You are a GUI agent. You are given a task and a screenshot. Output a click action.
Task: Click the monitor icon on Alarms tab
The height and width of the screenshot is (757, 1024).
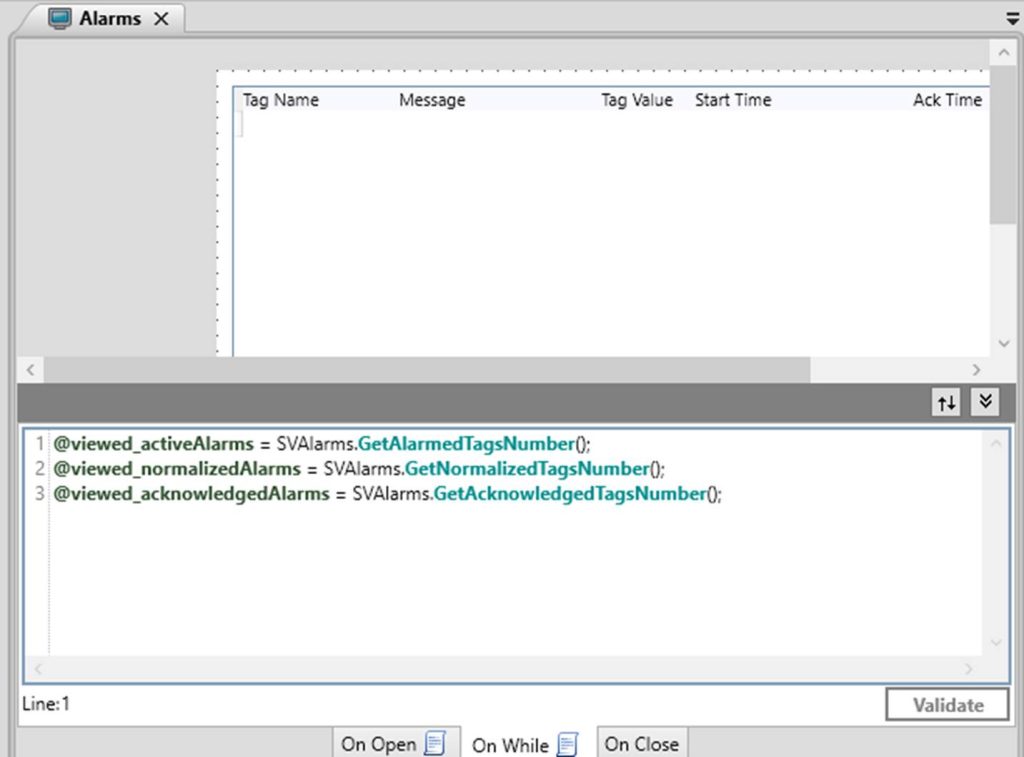tap(61, 18)
